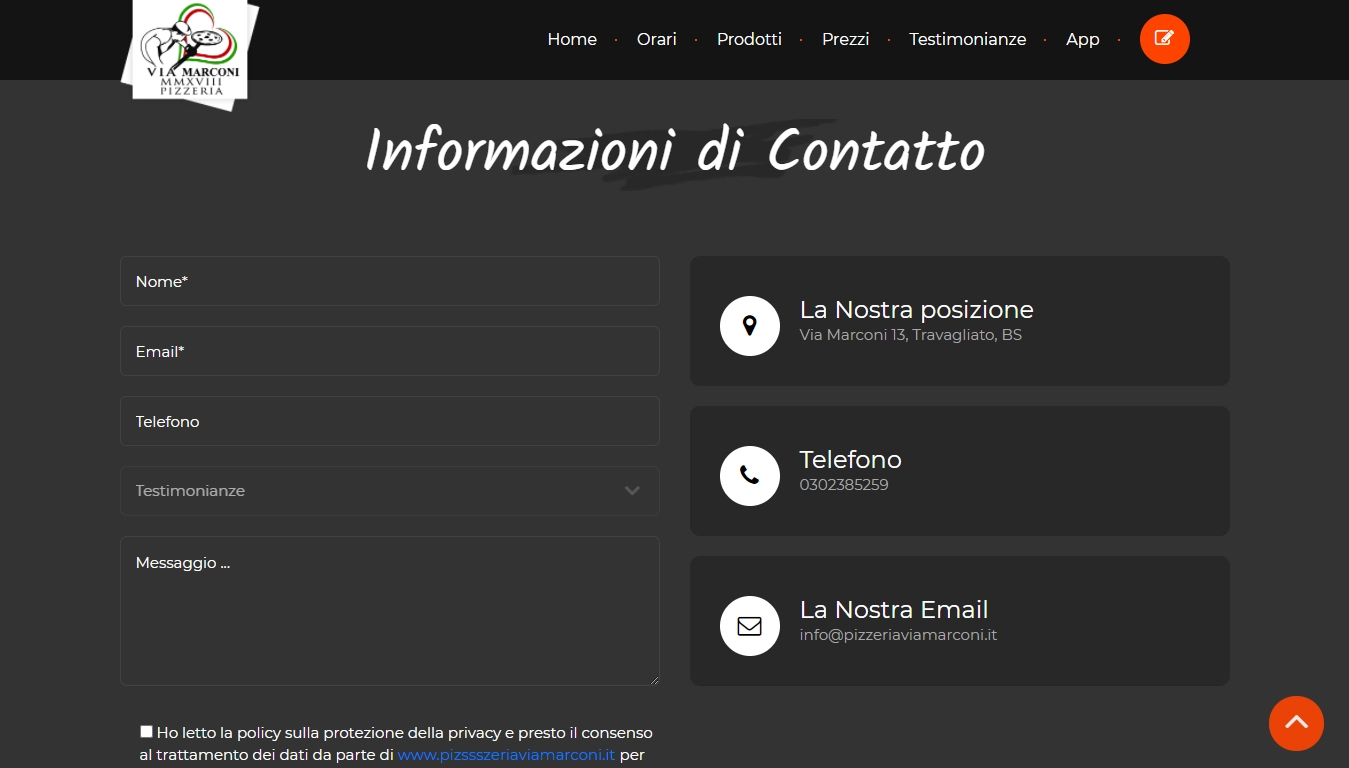Viewport: 1349px width, 768px height.
Task: Open the Prodotti menu item
Action: (x=749, y=39)
